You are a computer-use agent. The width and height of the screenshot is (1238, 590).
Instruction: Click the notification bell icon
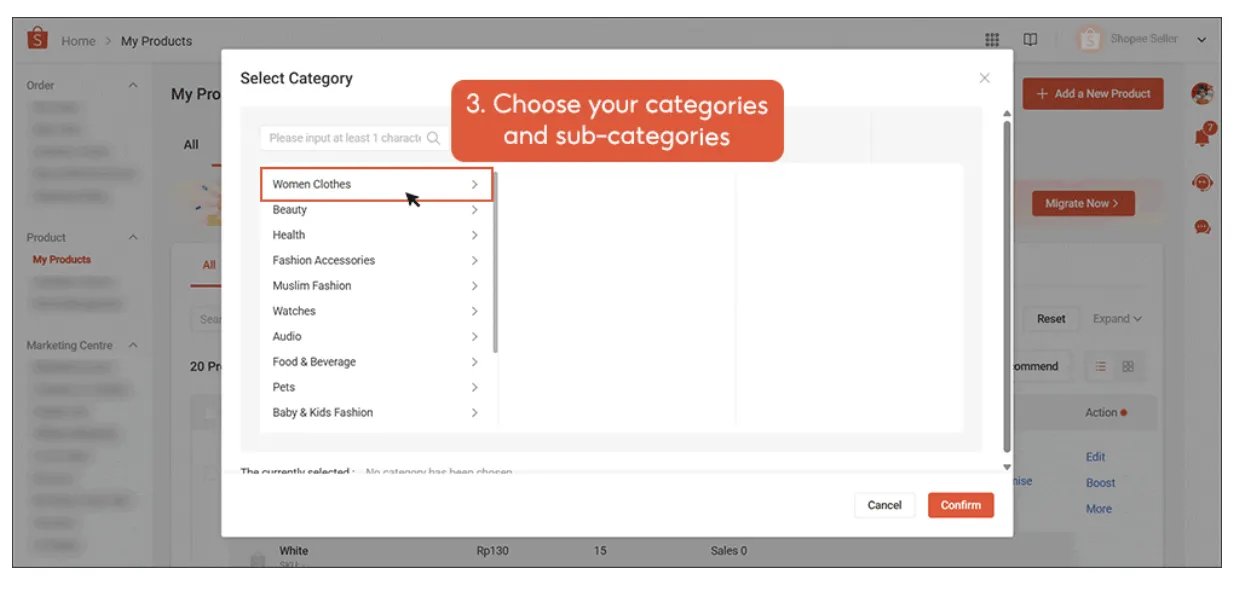[x=1203, y=137]
